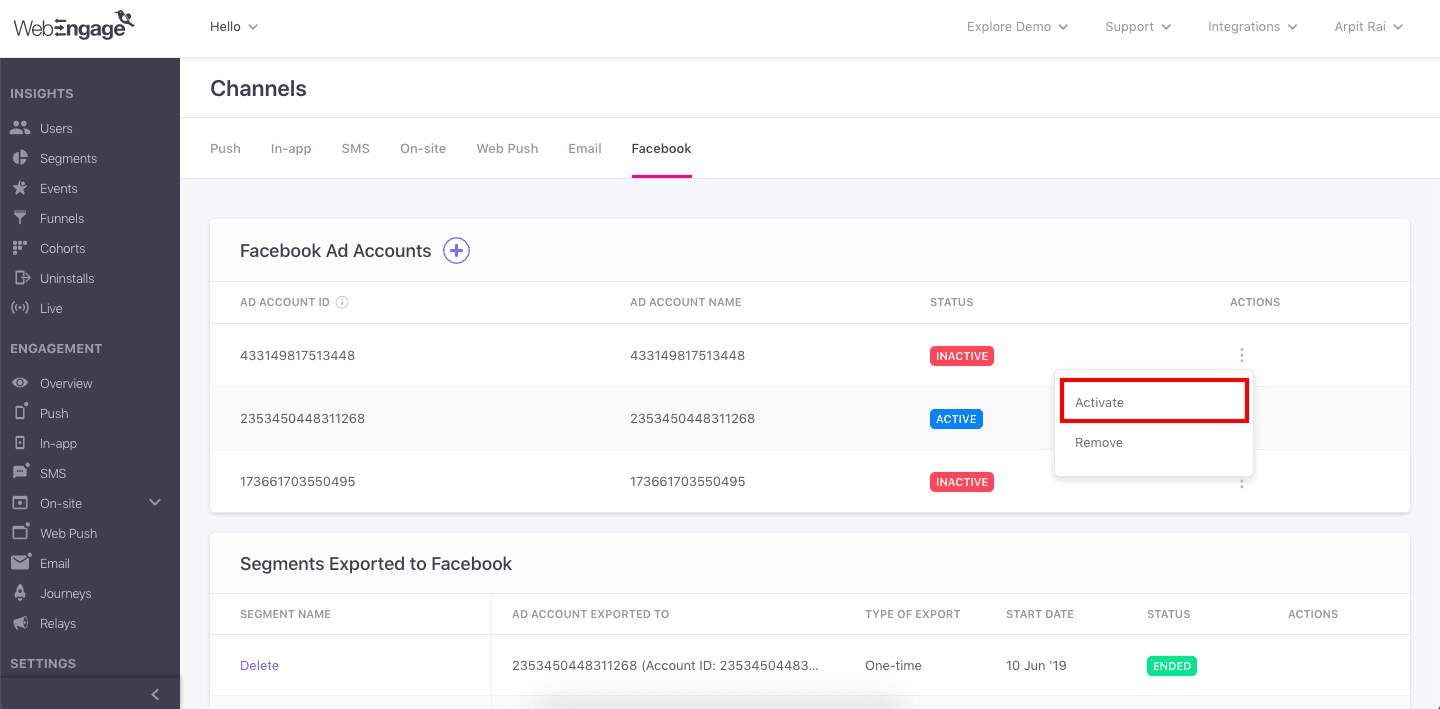Image resolution: width=1440 pixels, height=709 pixels.
Task: Expand the Explore Demo dropdown
Action: [x=1017, y=27]
